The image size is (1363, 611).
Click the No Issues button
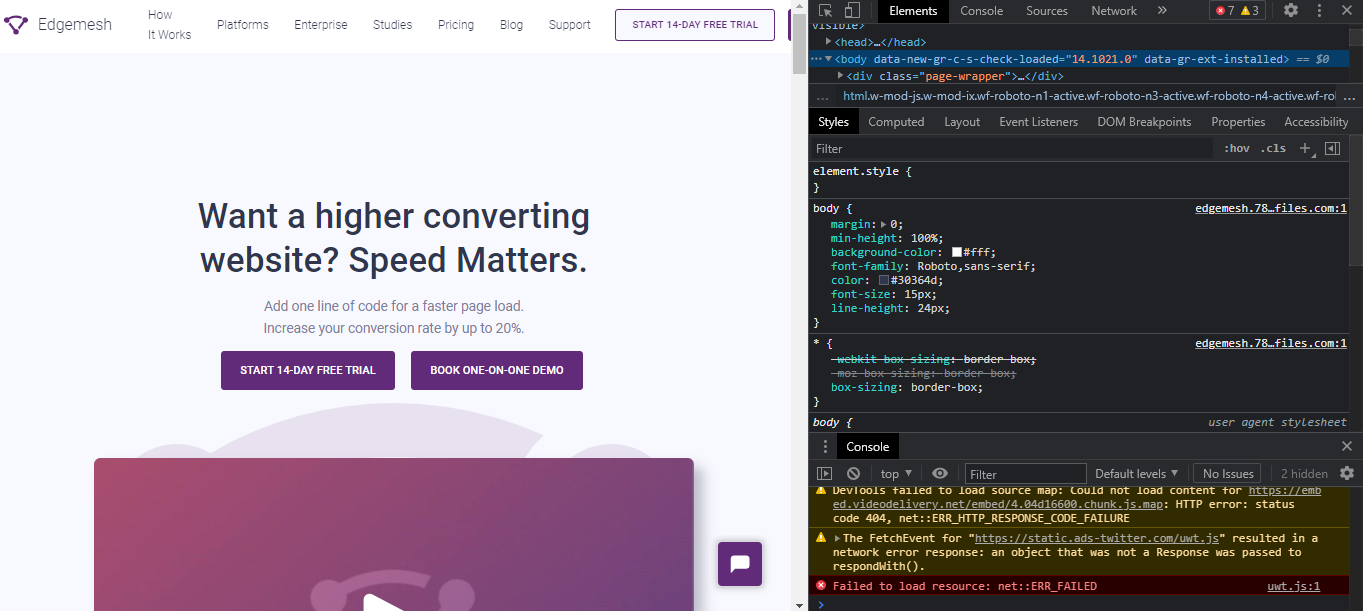click(x=1228, y=473)
